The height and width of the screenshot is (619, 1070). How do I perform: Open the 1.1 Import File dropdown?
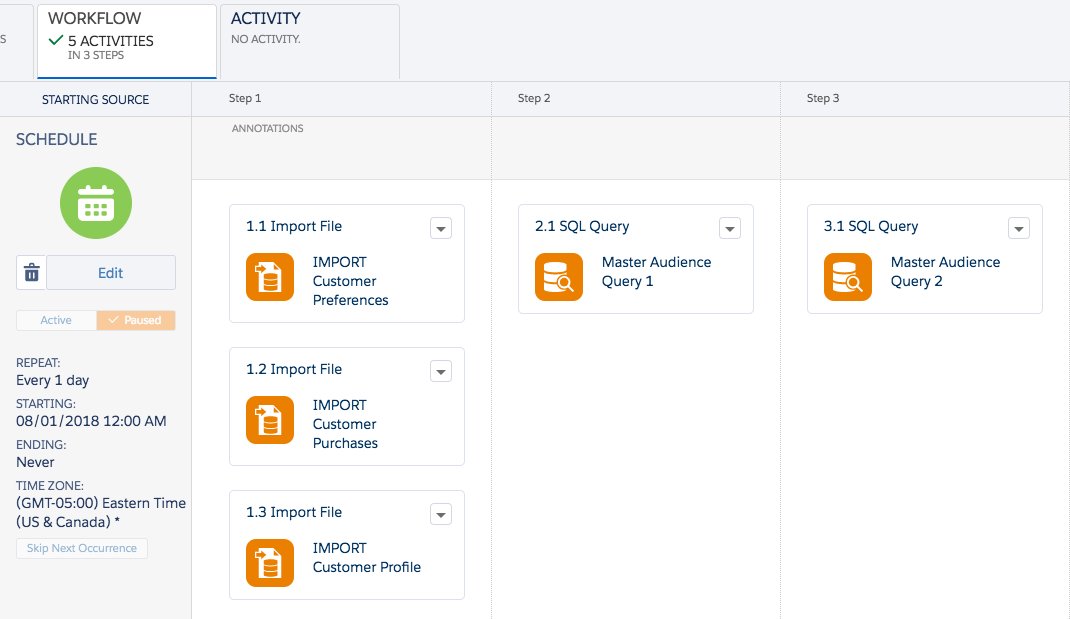pyautogui.click(x=441, y=229)
